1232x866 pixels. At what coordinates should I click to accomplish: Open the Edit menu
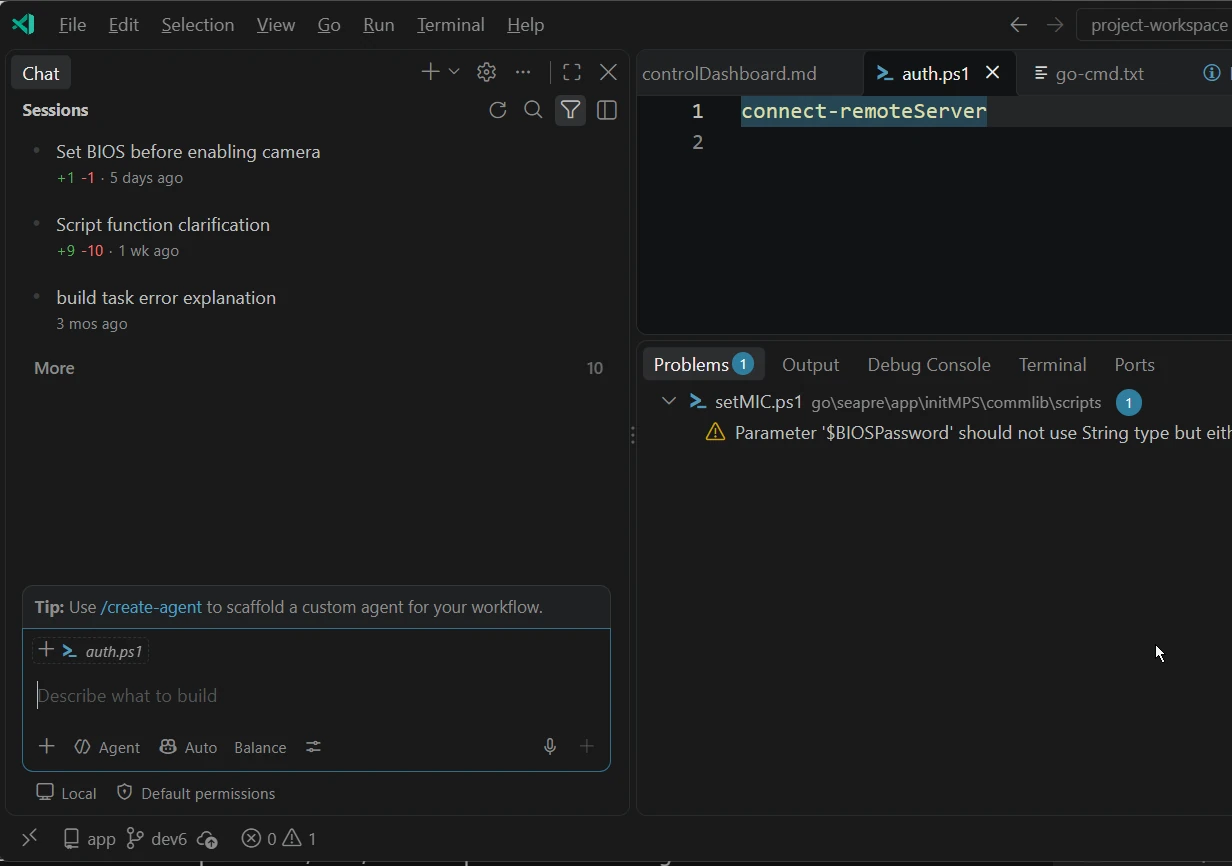click(124, 25)
